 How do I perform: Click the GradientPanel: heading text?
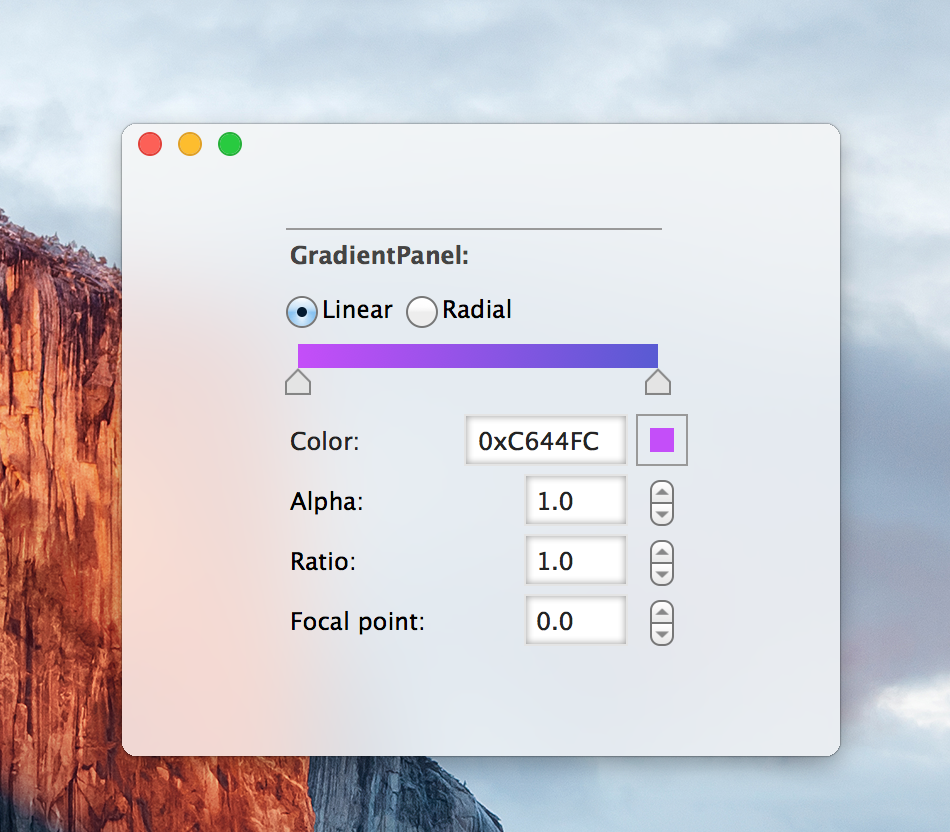coord(379,255)
